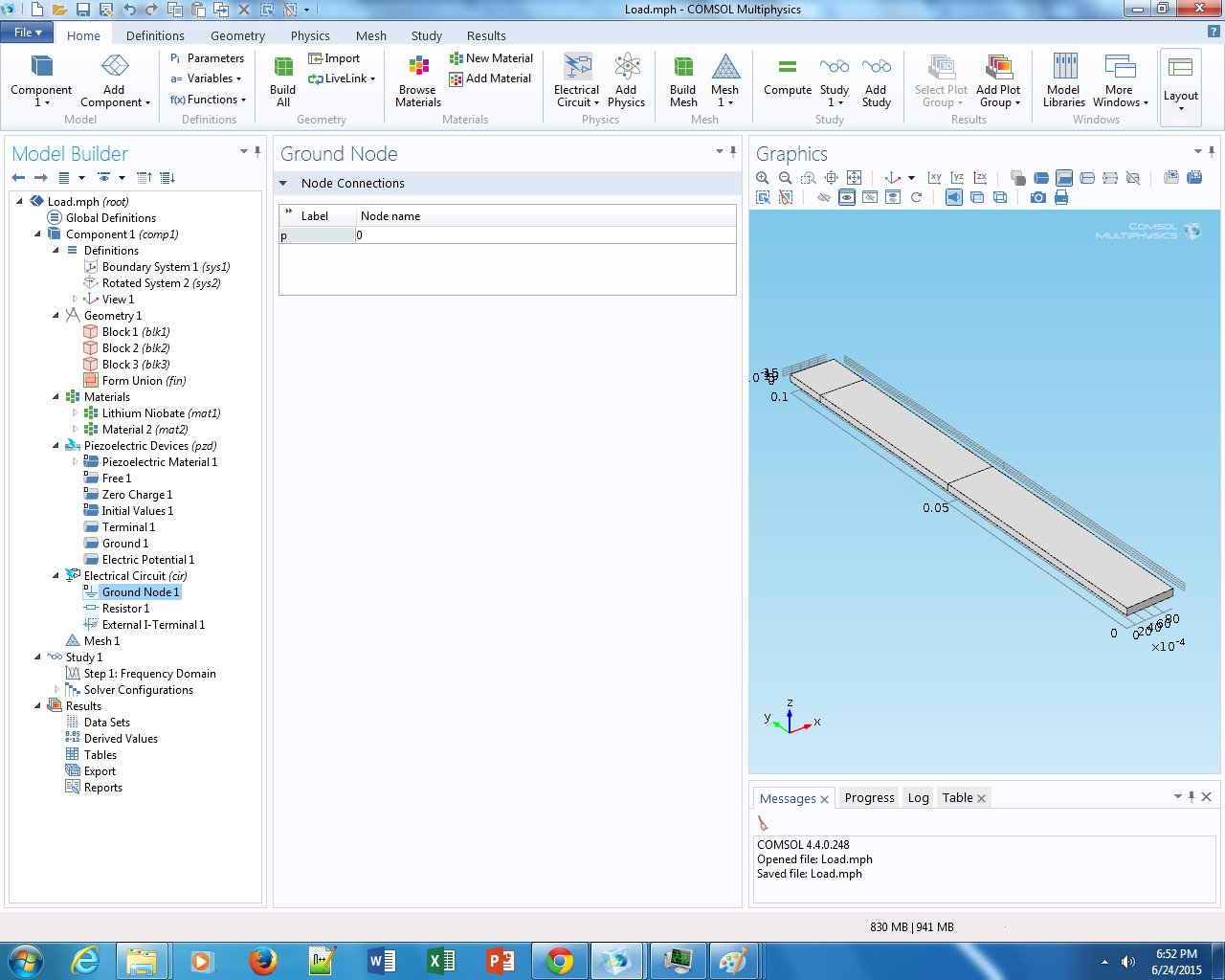Take an image snapshot with camera icon

click(1038, 198)
